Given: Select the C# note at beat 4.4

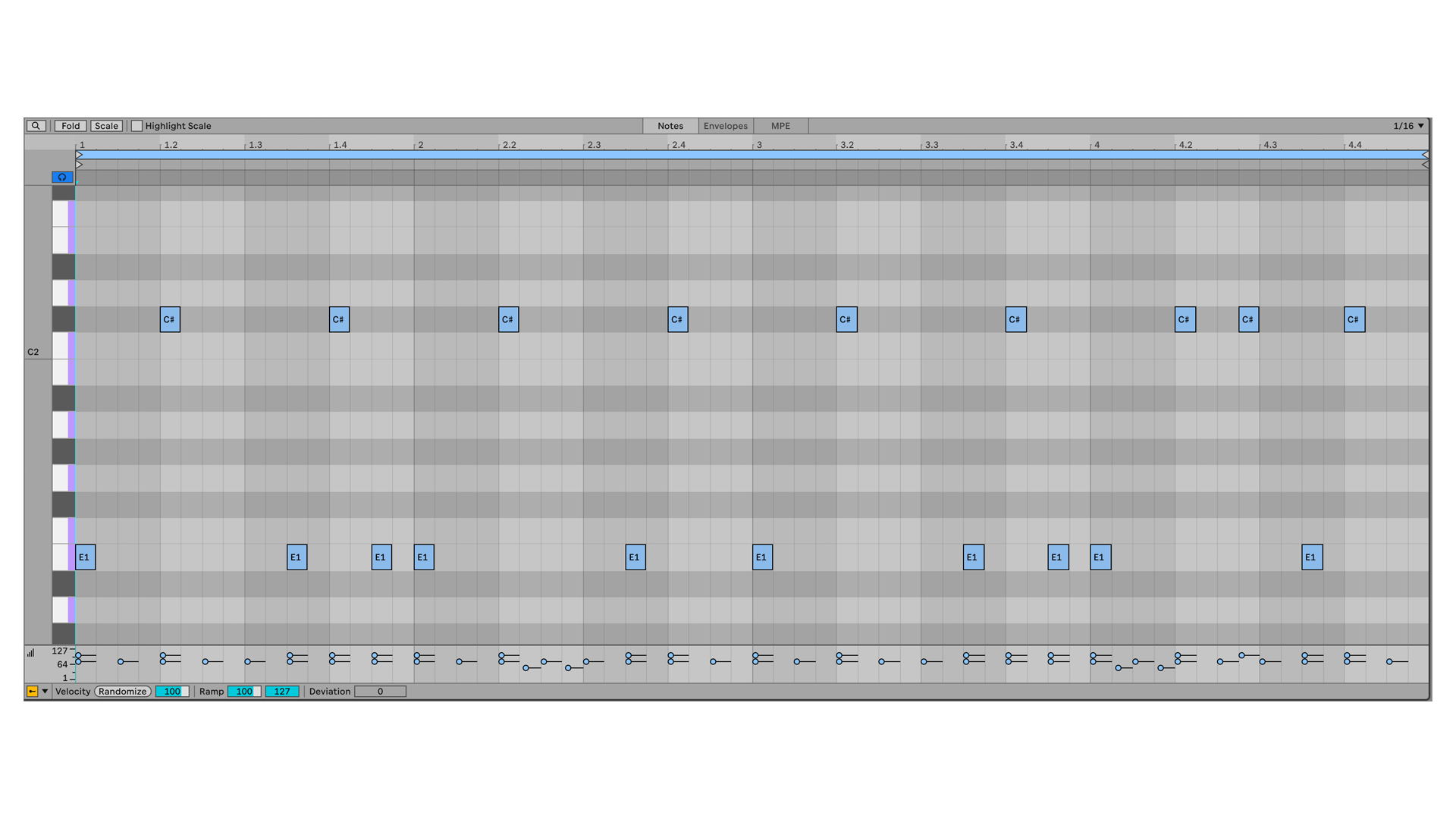Looking at the screenshot, I should 1354,319.
